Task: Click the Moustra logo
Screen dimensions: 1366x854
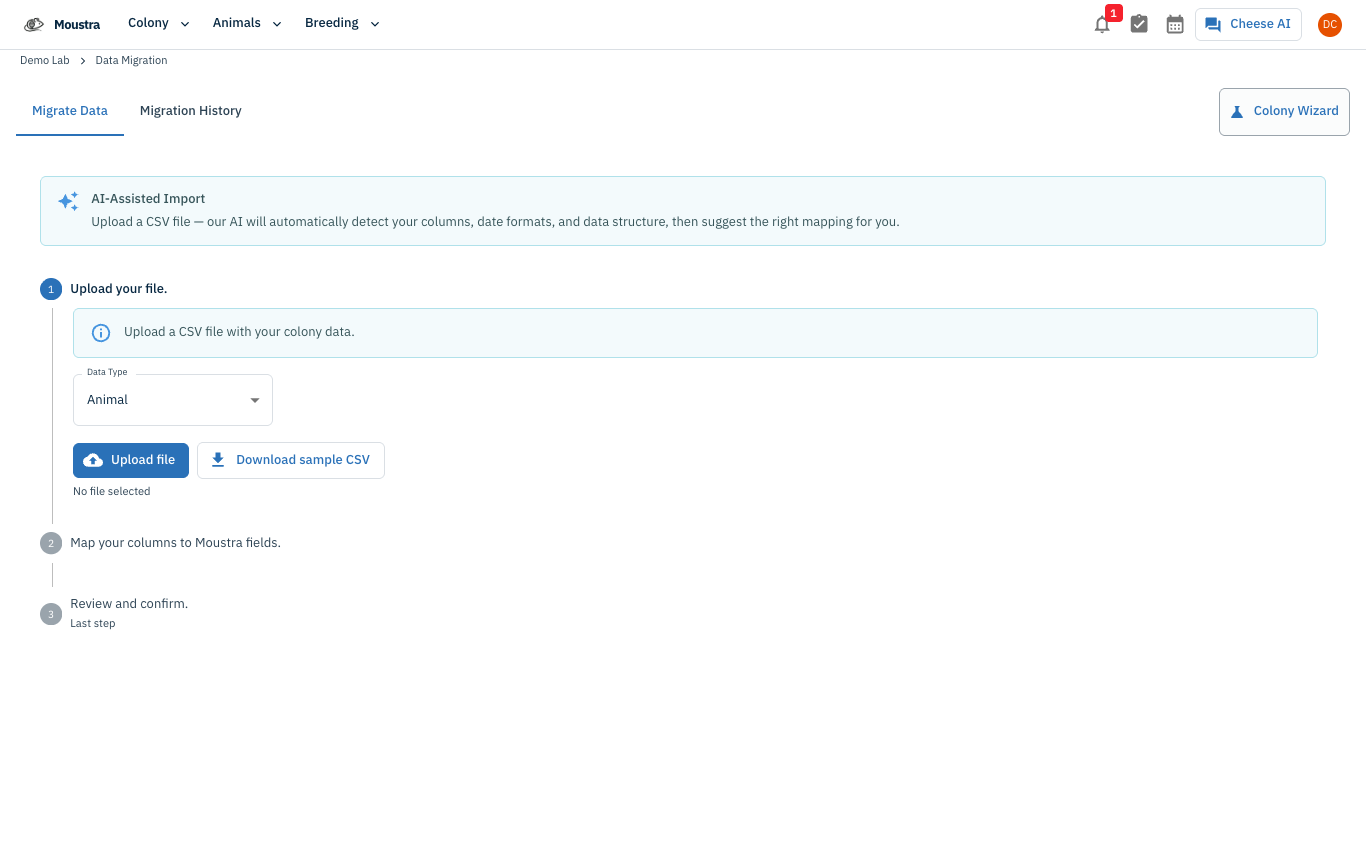Action: tap(62, 24)
